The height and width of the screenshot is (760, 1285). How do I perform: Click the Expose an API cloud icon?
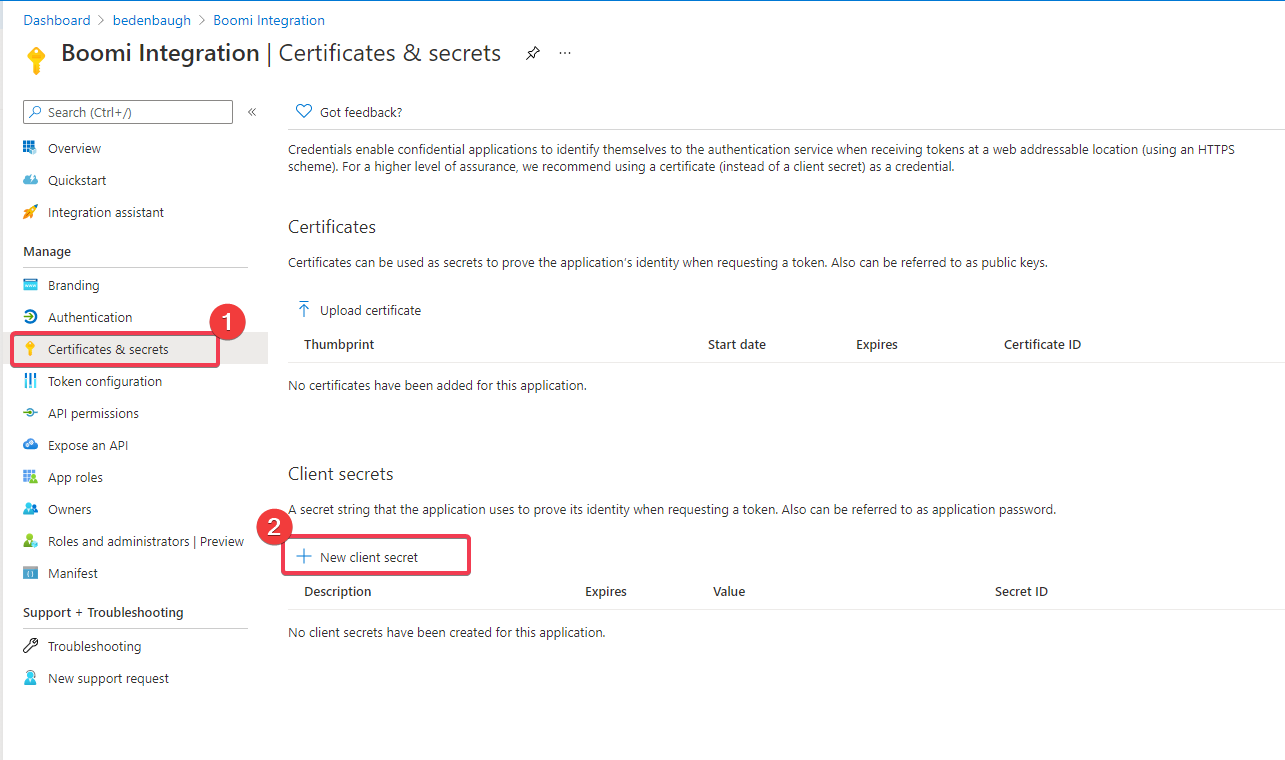tap(30, 445)
